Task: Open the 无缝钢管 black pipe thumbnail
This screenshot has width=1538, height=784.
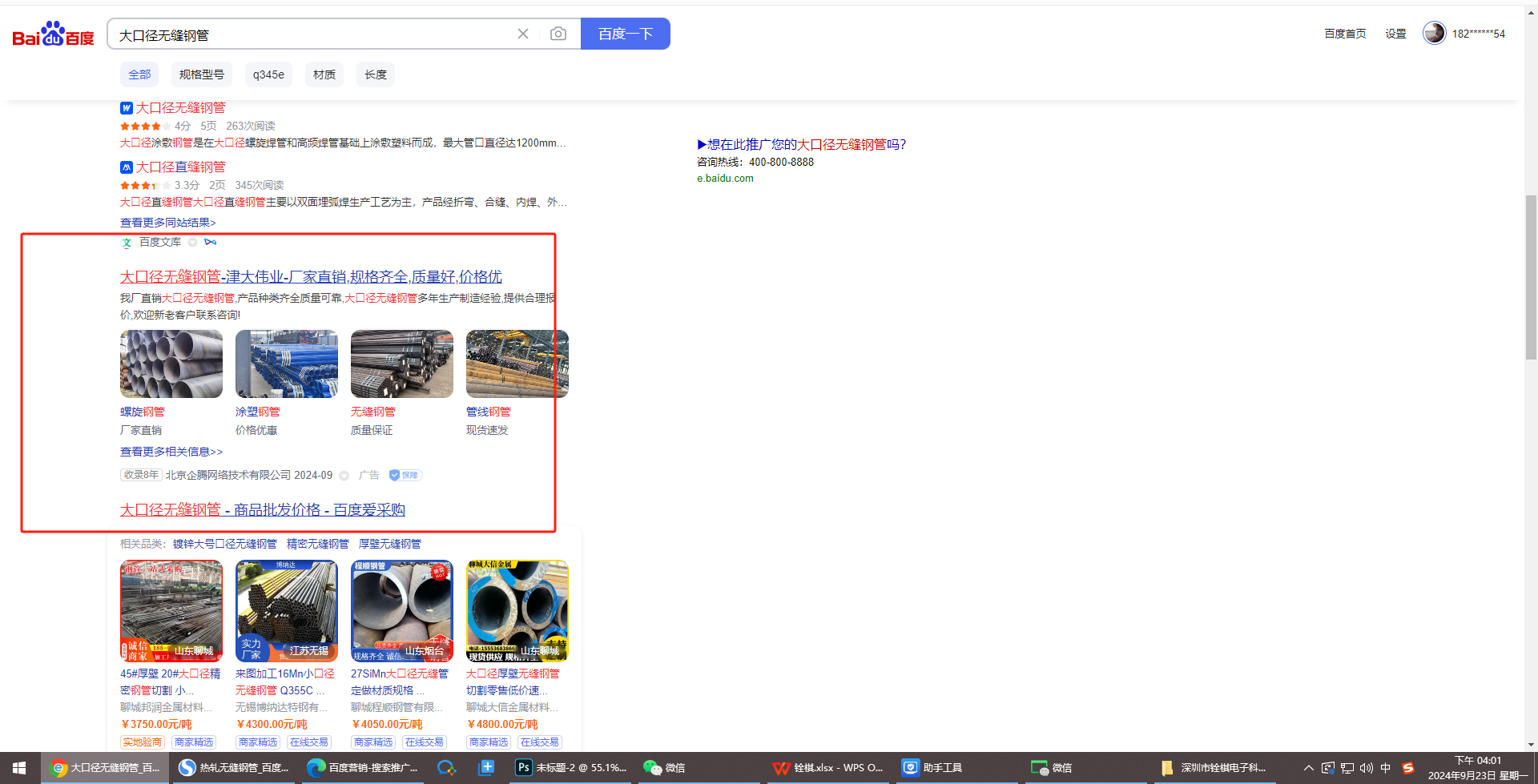Action: point(402,364)
